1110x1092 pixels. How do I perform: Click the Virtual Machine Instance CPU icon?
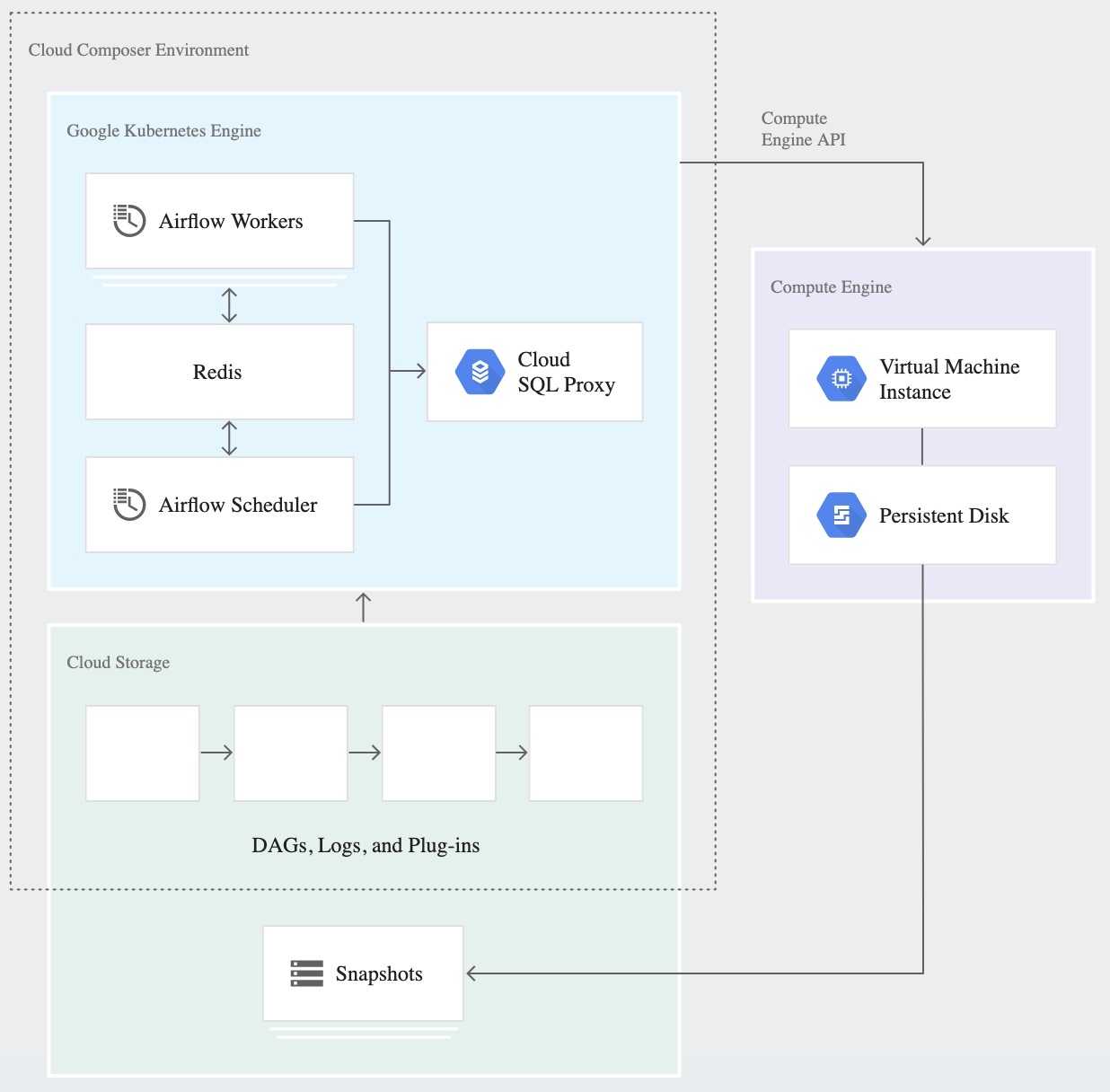pyautogui.click(x=840, y=378)
